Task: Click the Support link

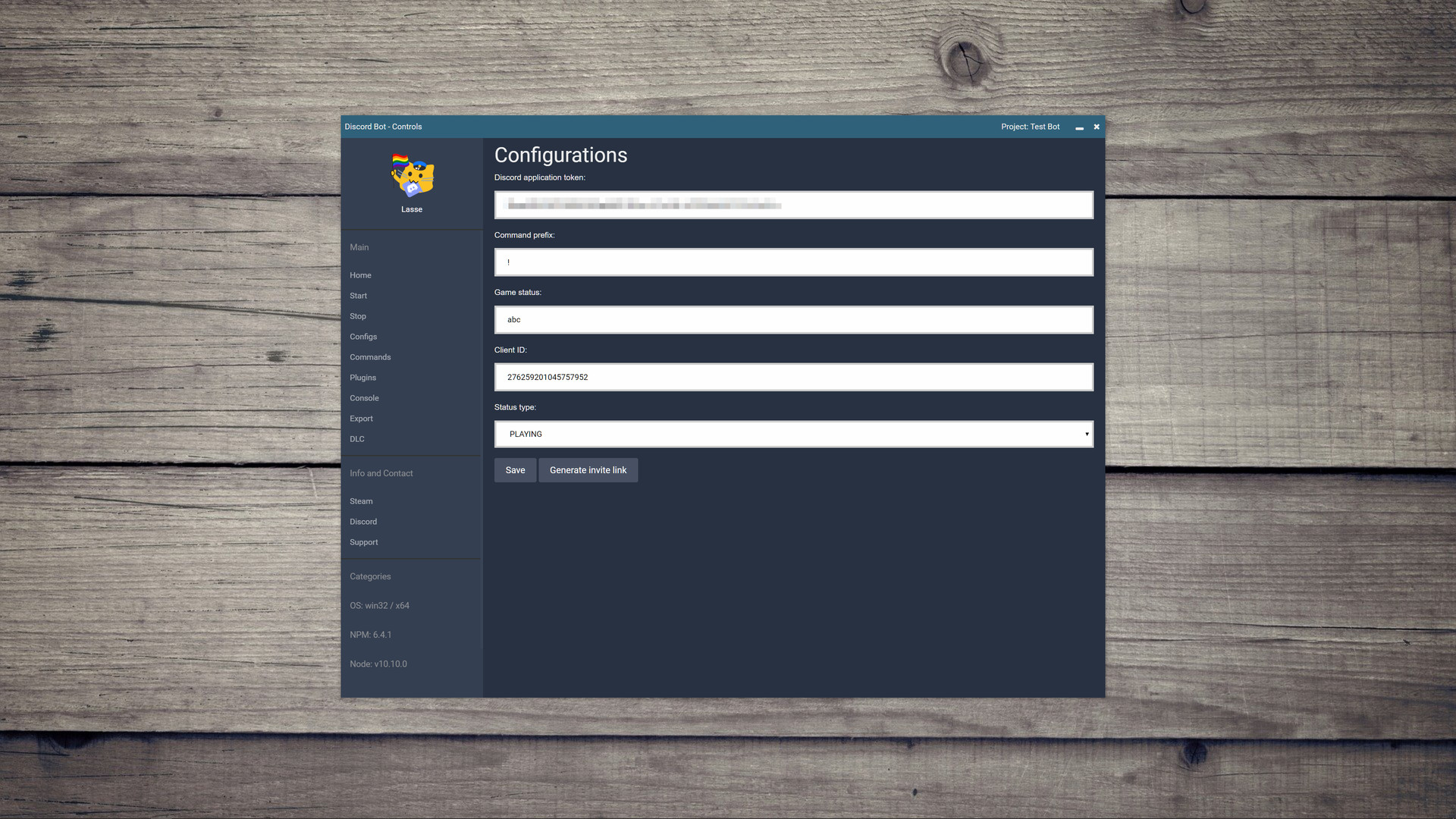Action: 363,541
